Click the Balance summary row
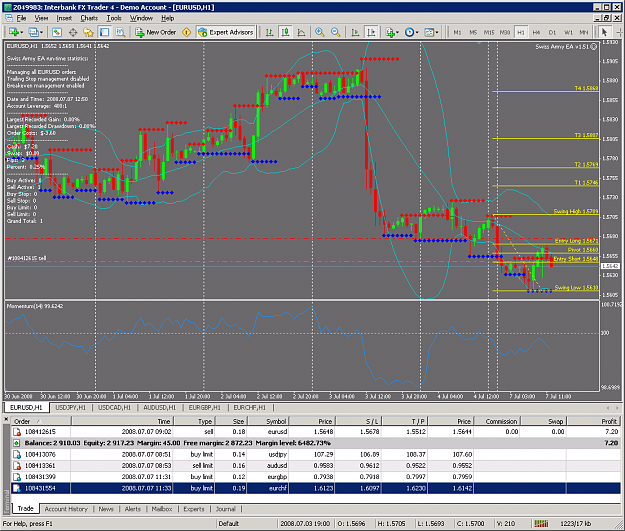This screenshot has height=531, width=625. point(316,443)
